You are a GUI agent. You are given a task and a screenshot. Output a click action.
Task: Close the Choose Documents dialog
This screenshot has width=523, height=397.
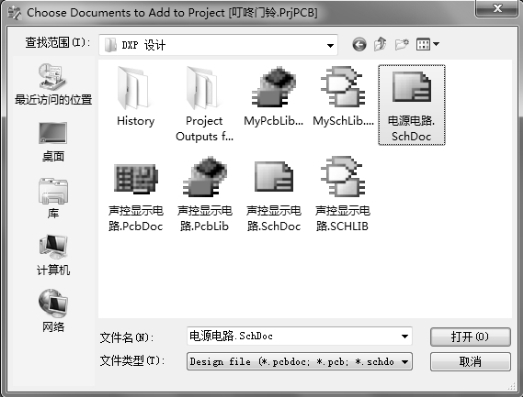[497, 8]
